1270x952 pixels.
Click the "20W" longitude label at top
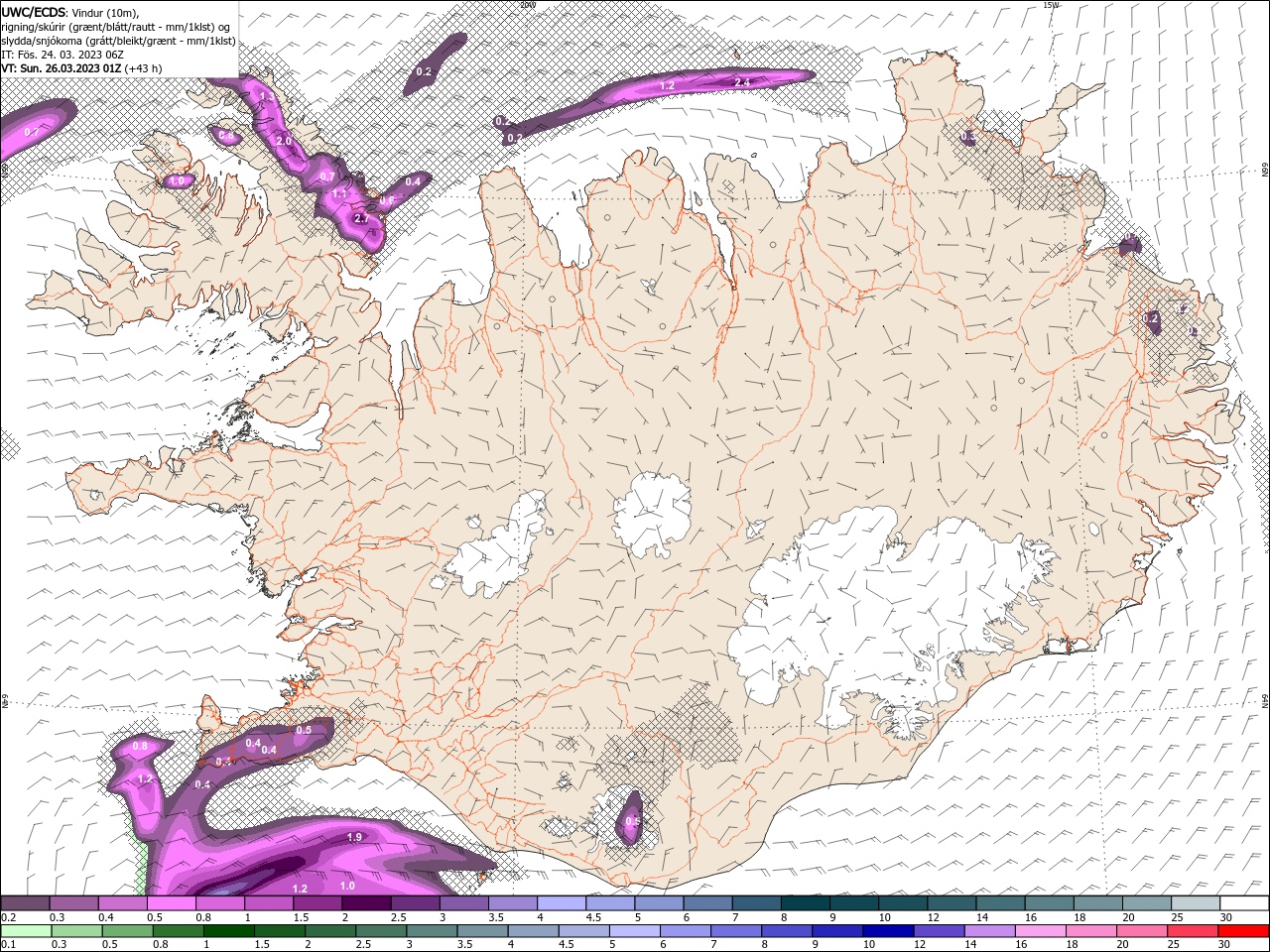point(527,5)
